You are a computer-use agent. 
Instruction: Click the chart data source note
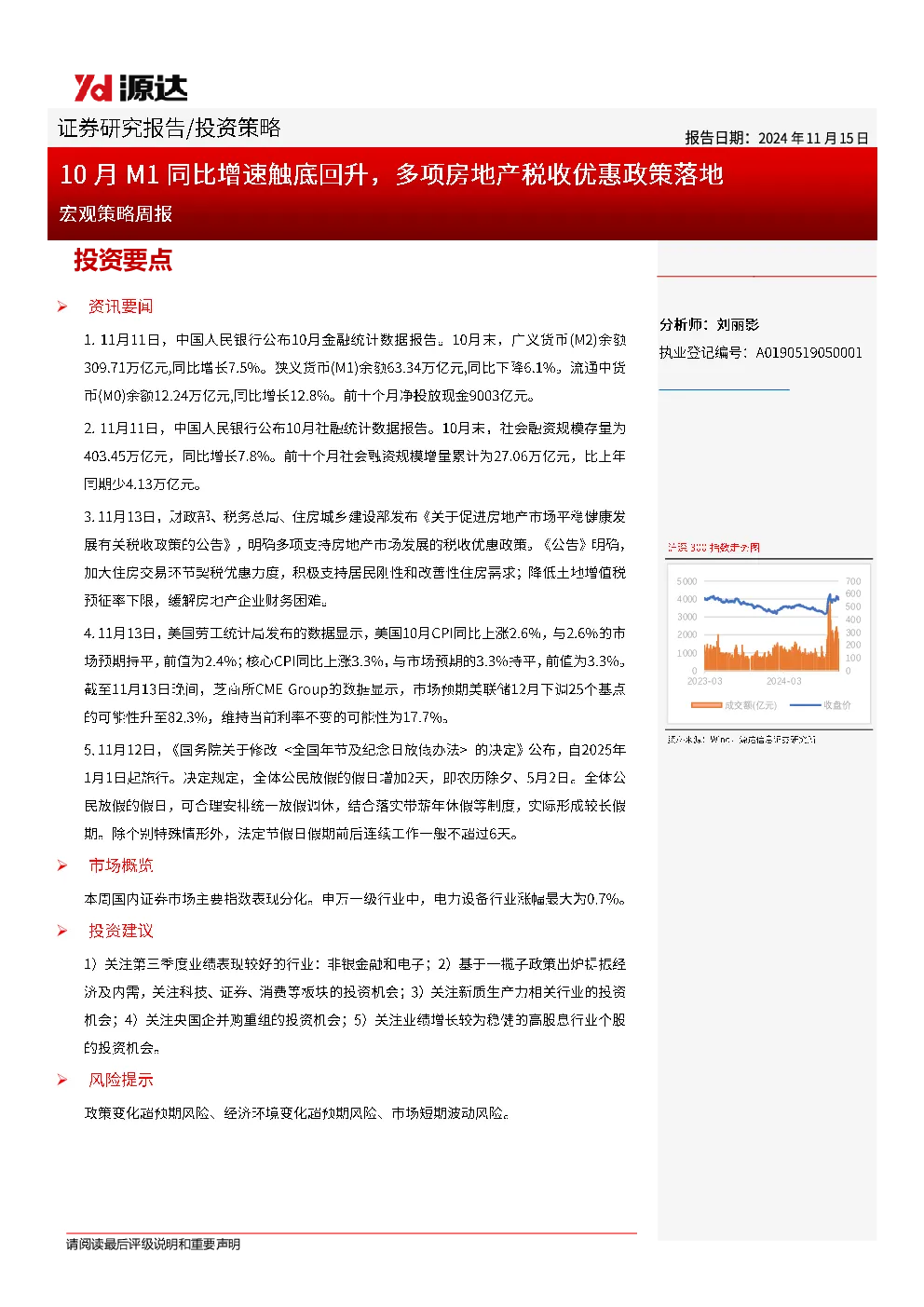tap(741, 739)
